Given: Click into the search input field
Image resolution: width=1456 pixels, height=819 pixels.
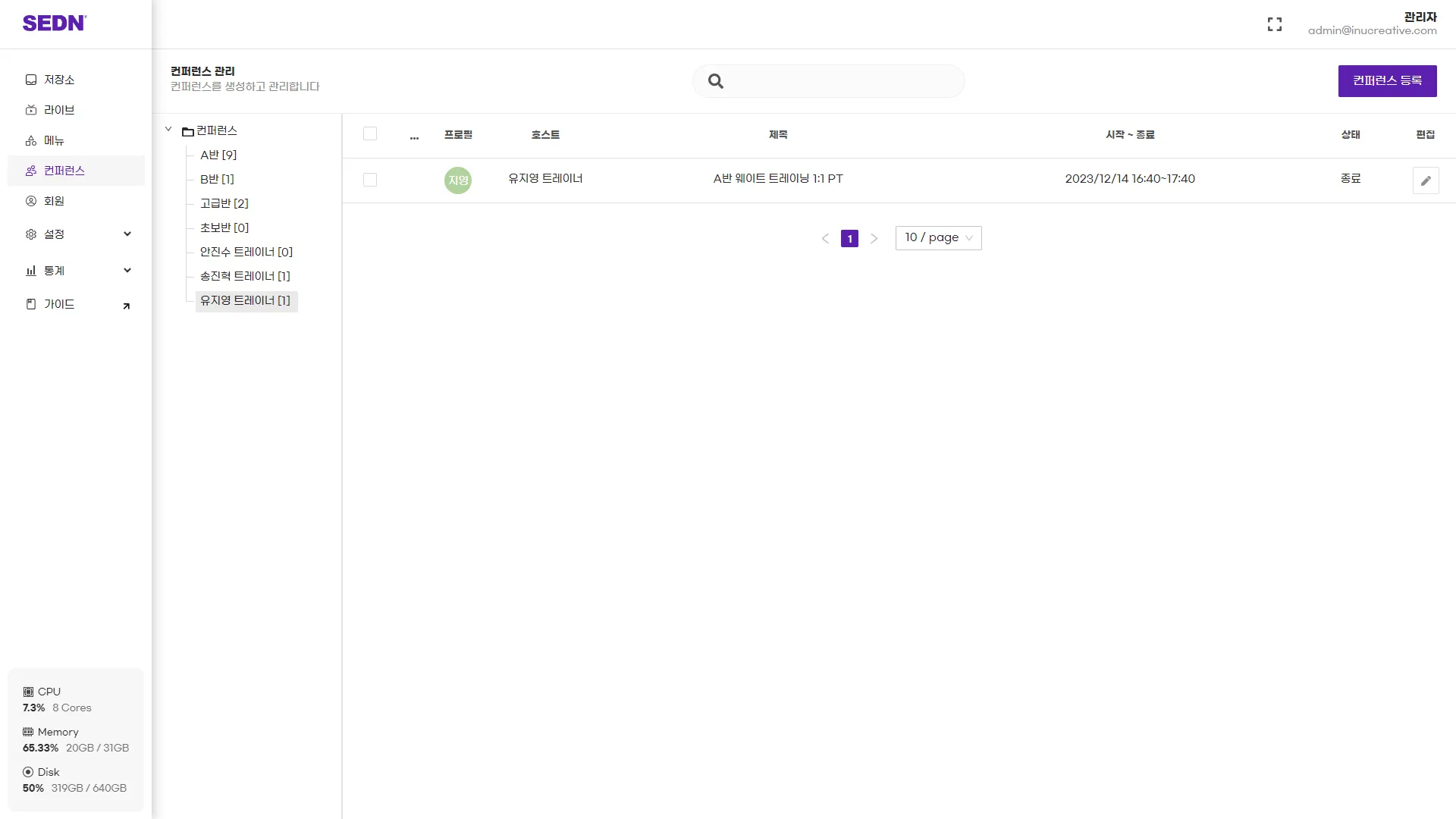Looking at the screenshot, I should click(x=842, y=81).
